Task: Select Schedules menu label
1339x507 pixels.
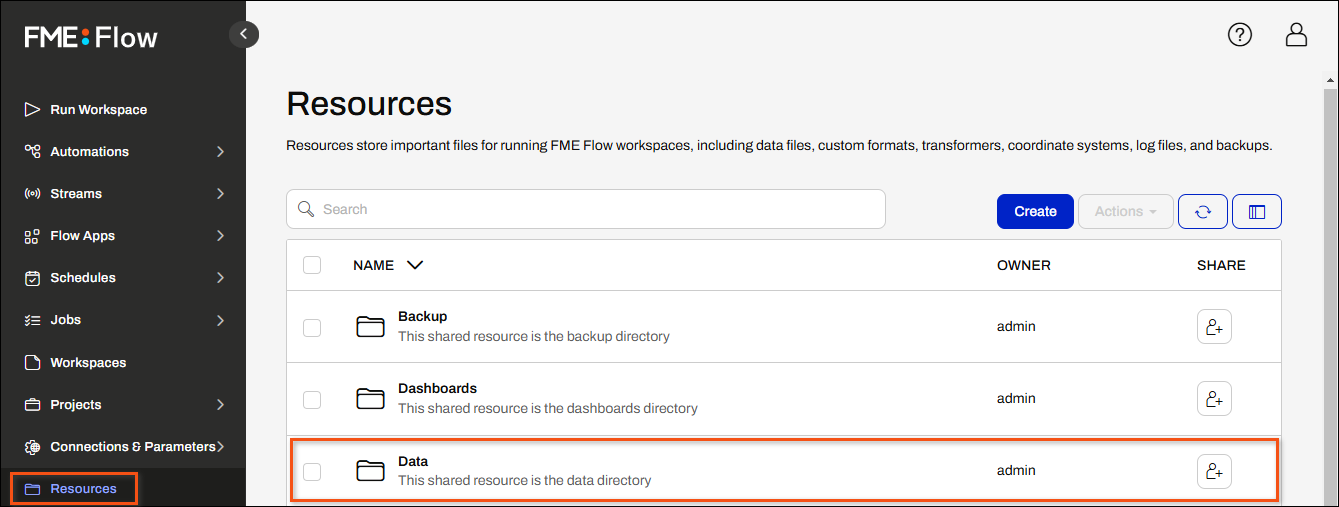Action: tap(83, 278)
